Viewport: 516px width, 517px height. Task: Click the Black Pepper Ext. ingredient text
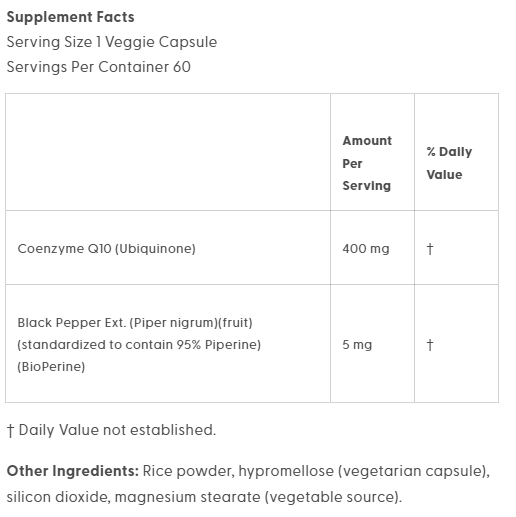coord(135,323)
